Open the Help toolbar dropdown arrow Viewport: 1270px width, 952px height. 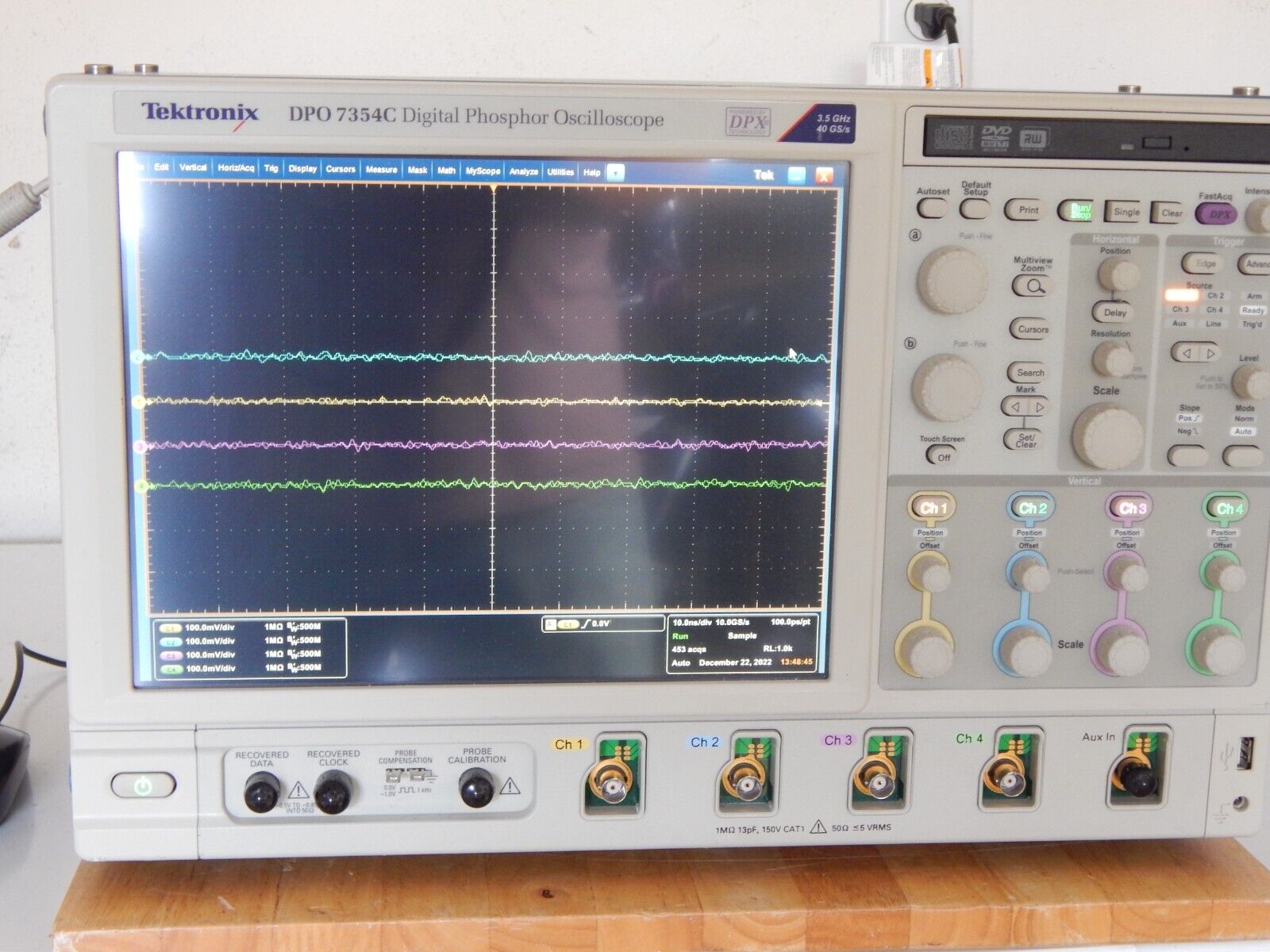(616, 170)
